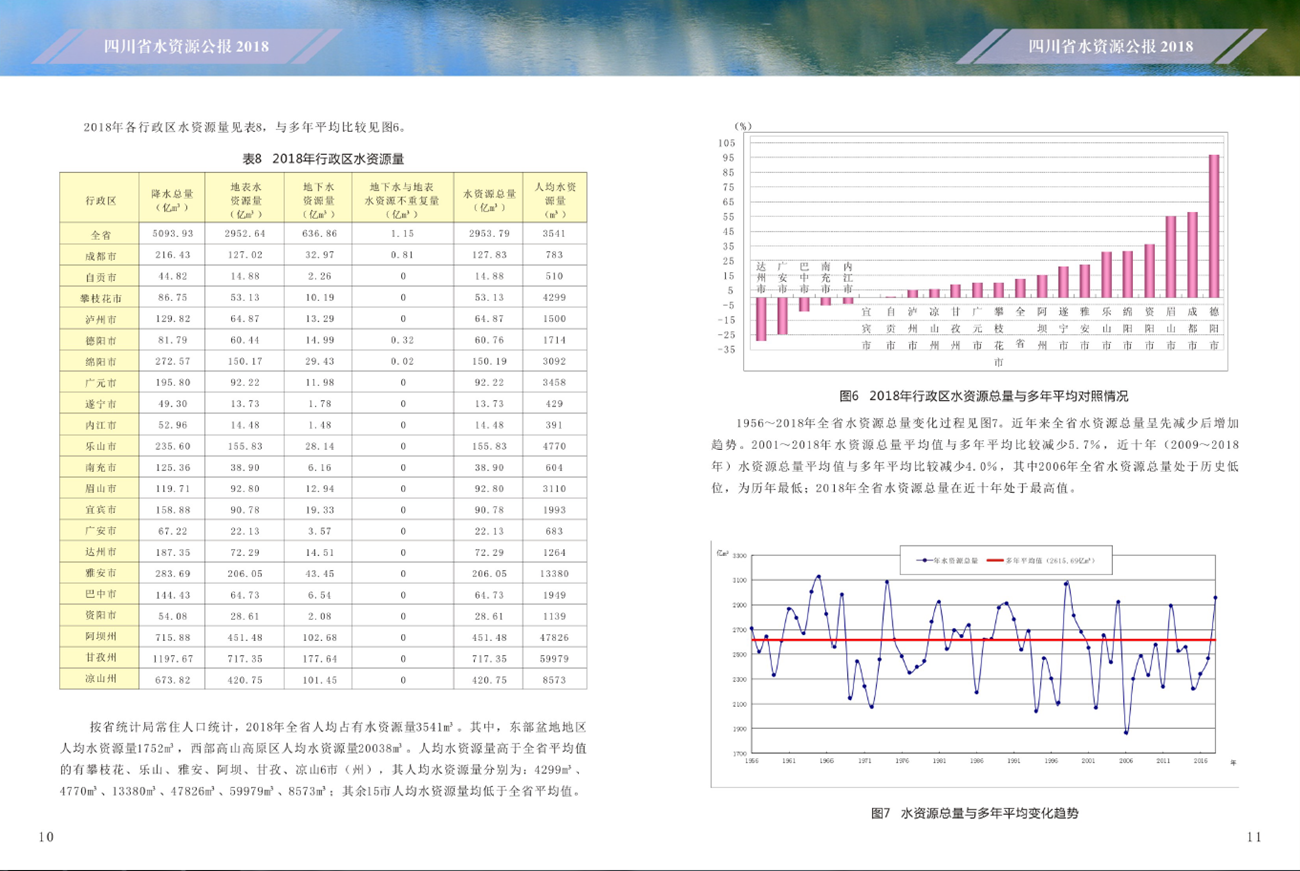This screenshot has height=871, width=1300.
Task: Select the "眉山市" row label in the table
Action: [x=100, y=488]
